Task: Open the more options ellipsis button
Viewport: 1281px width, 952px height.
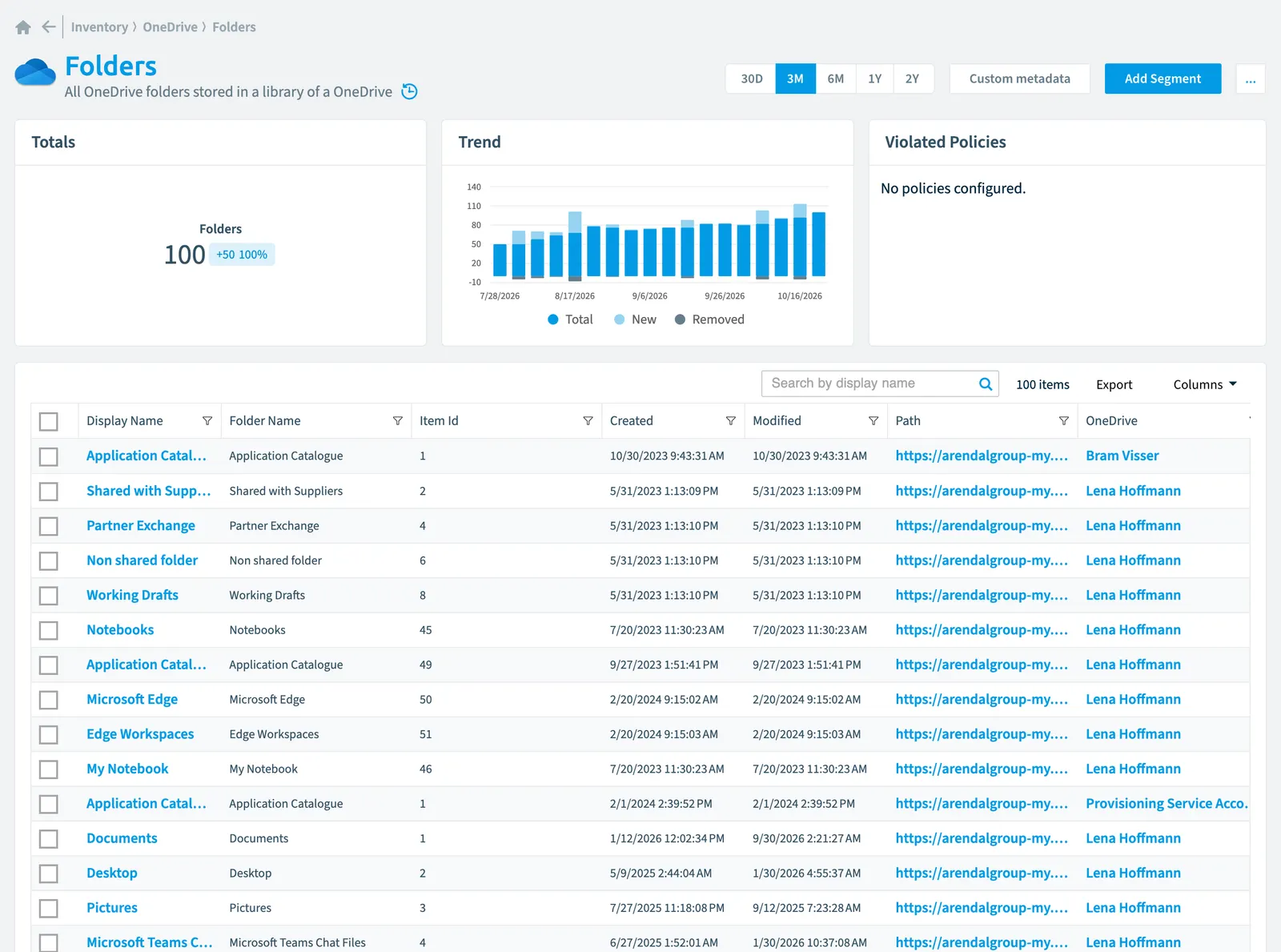Action: coord(1251,78)
